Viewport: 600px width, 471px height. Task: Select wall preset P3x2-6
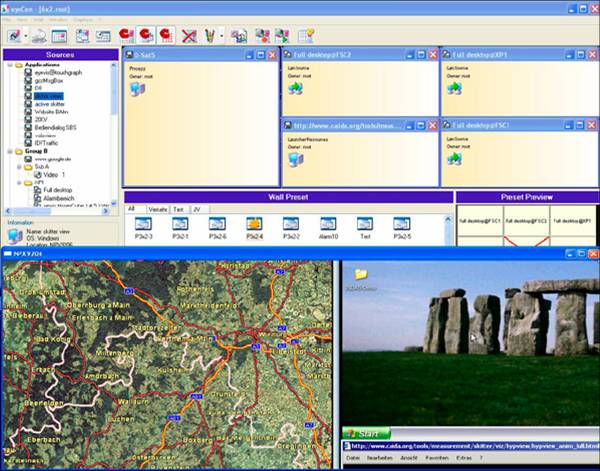pos(217,228)
